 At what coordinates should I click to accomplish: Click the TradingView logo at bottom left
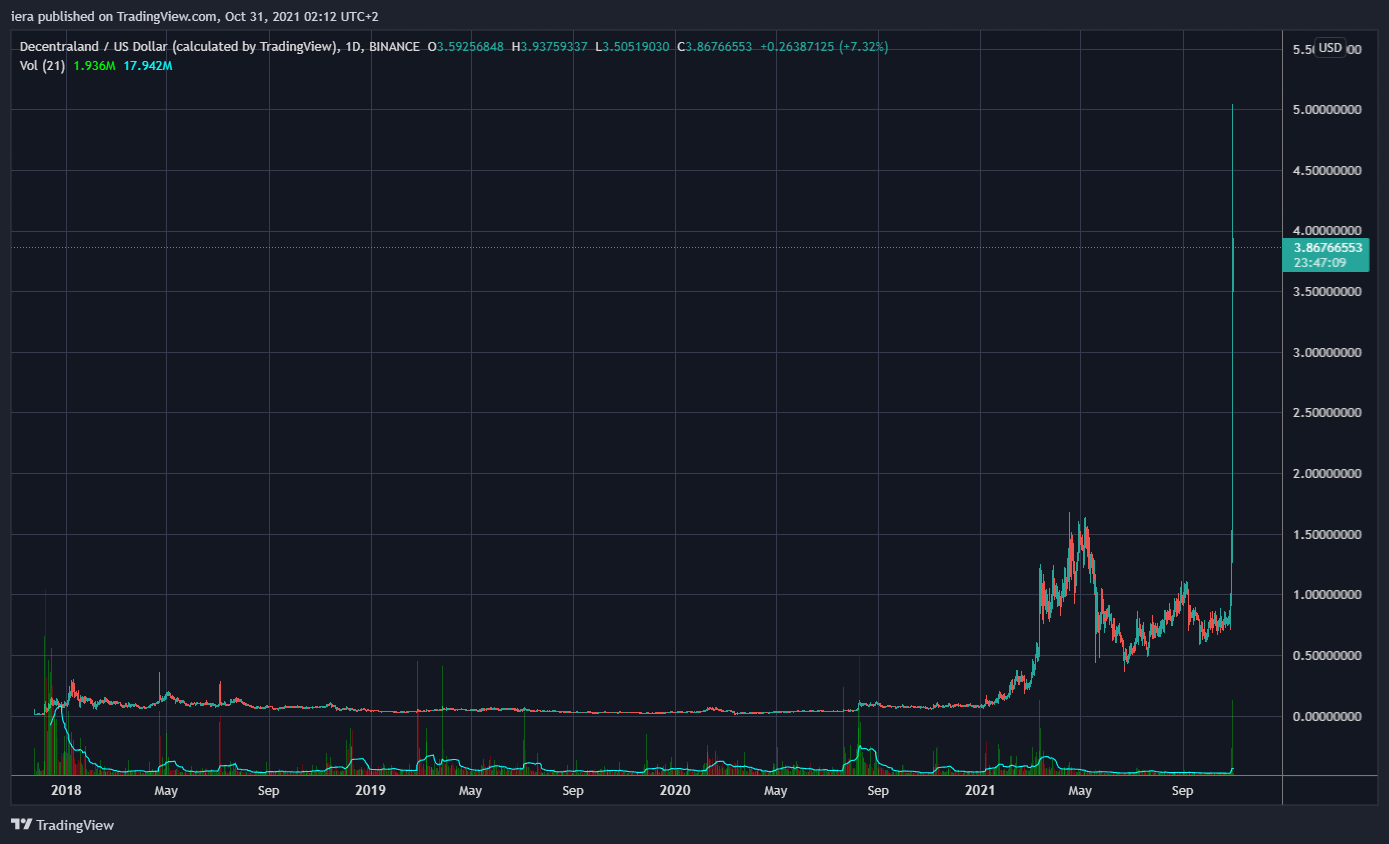tap(62, 825)
